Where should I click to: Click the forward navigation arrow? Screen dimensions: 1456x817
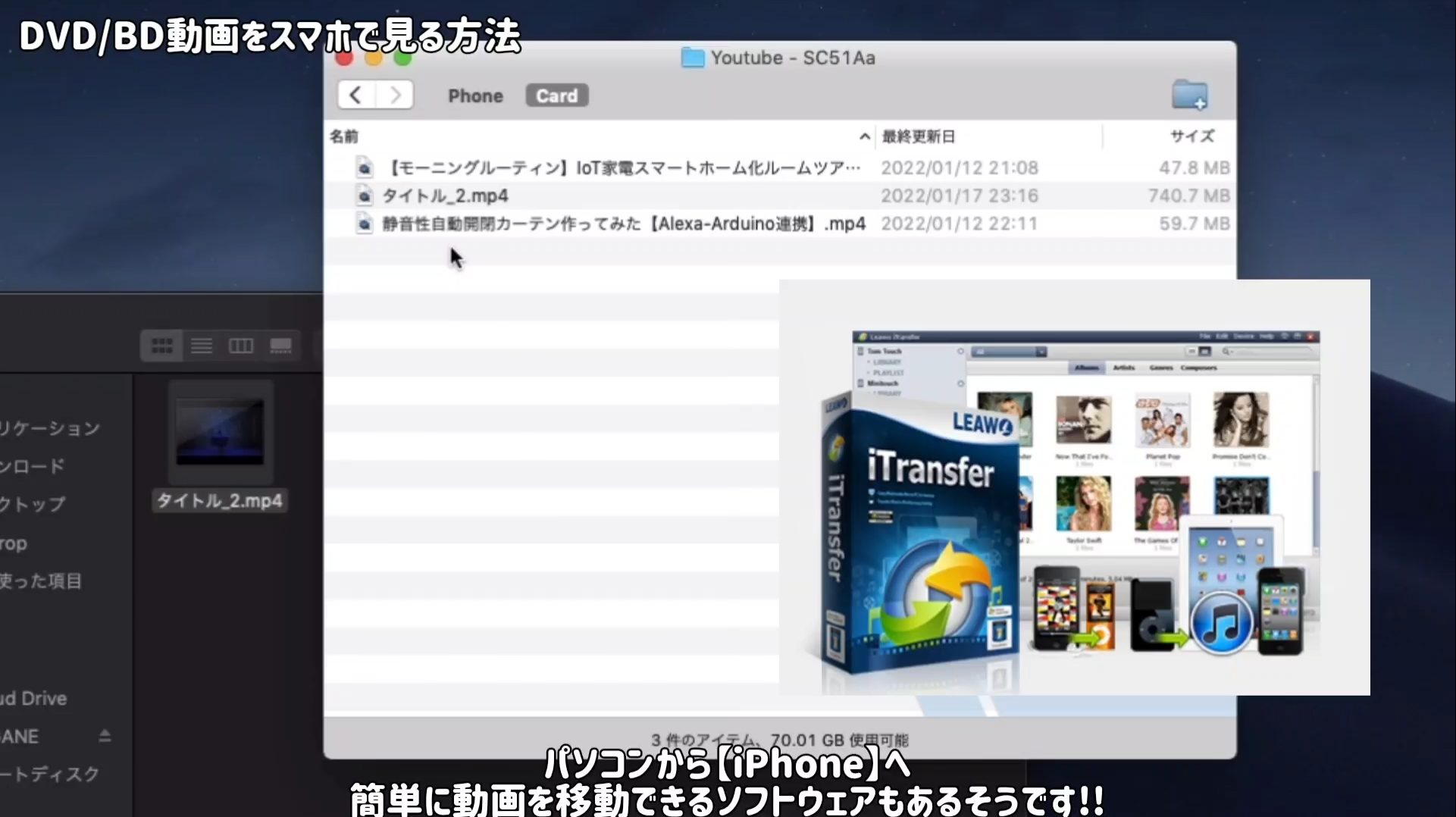point(395,95)
